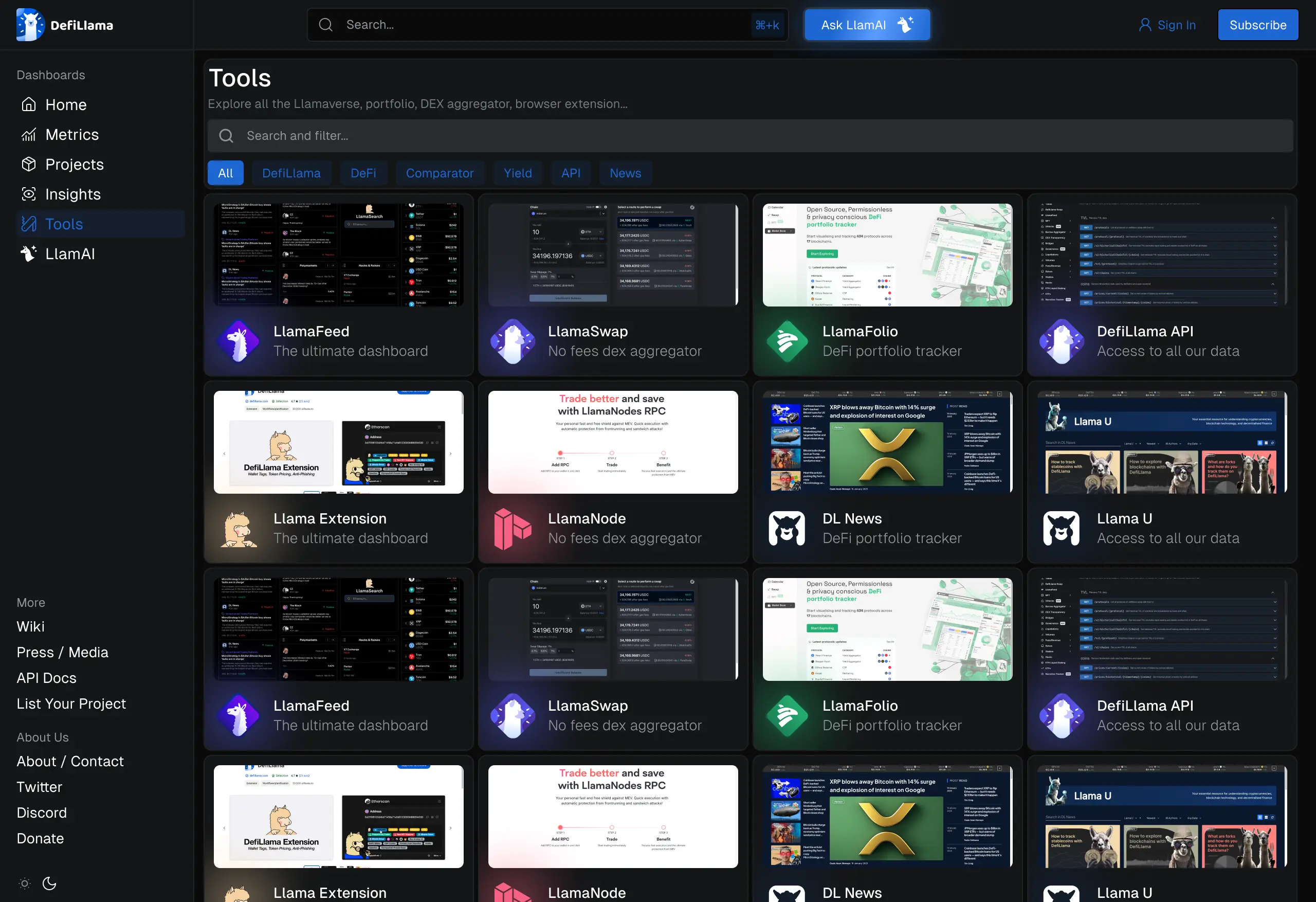
Task: Click the Tools icon in sidebar
Action: (29, 224)
